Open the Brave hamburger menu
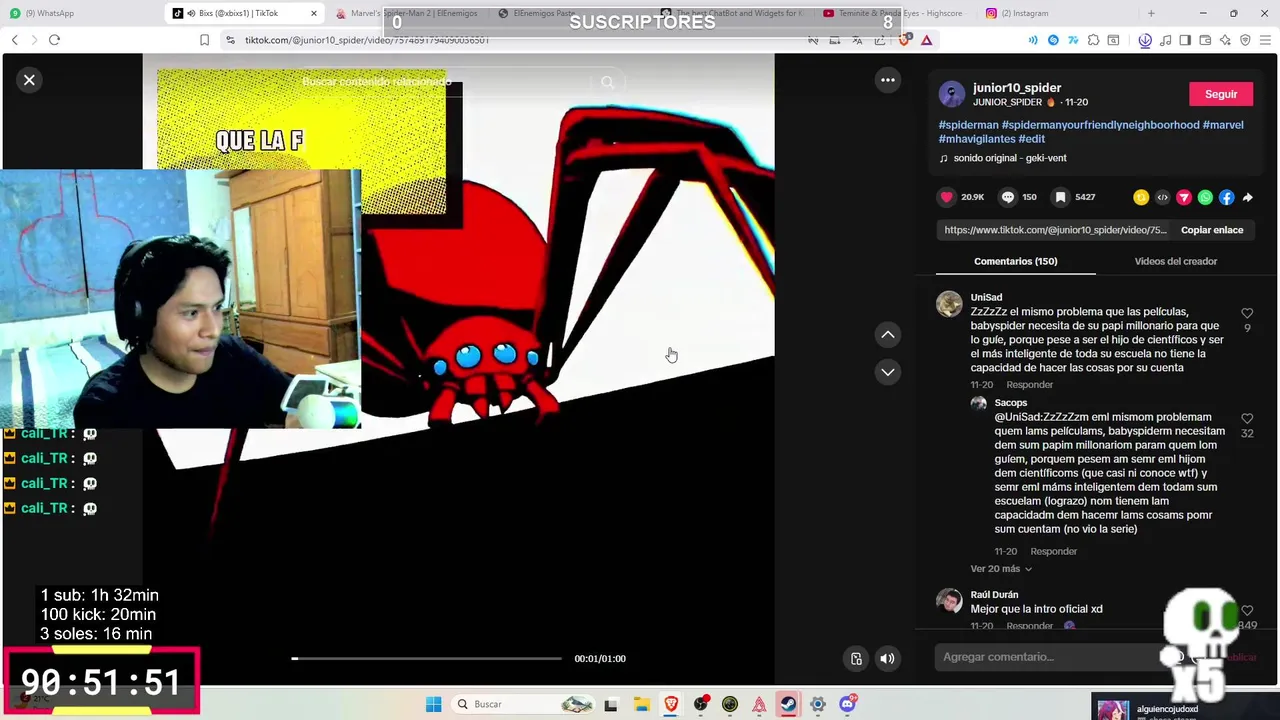 (1265, 40)
